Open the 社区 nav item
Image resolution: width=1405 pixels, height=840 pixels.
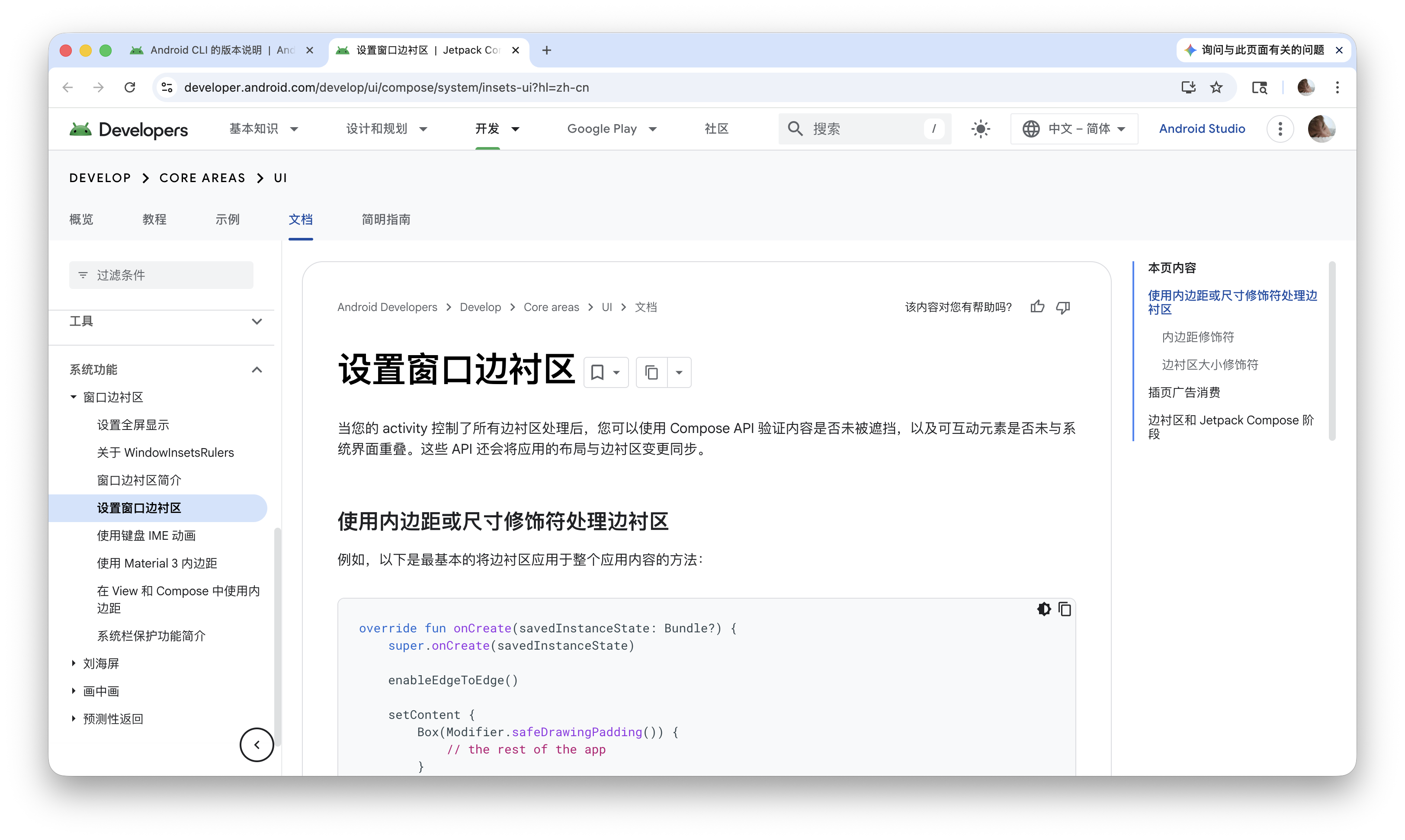click(716, 129)
